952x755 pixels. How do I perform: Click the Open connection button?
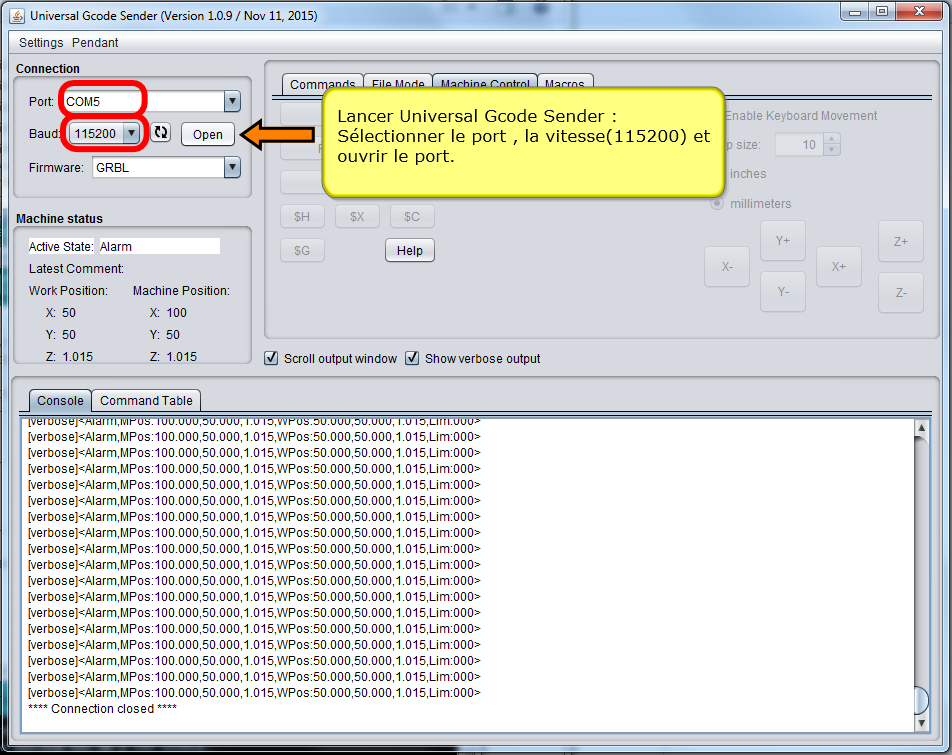[208, 134]
